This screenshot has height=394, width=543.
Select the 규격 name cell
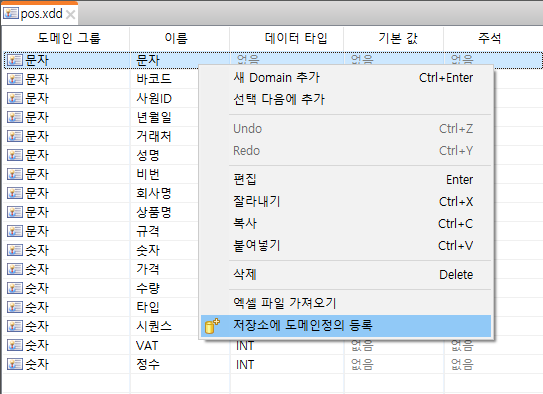click(148, 231)
